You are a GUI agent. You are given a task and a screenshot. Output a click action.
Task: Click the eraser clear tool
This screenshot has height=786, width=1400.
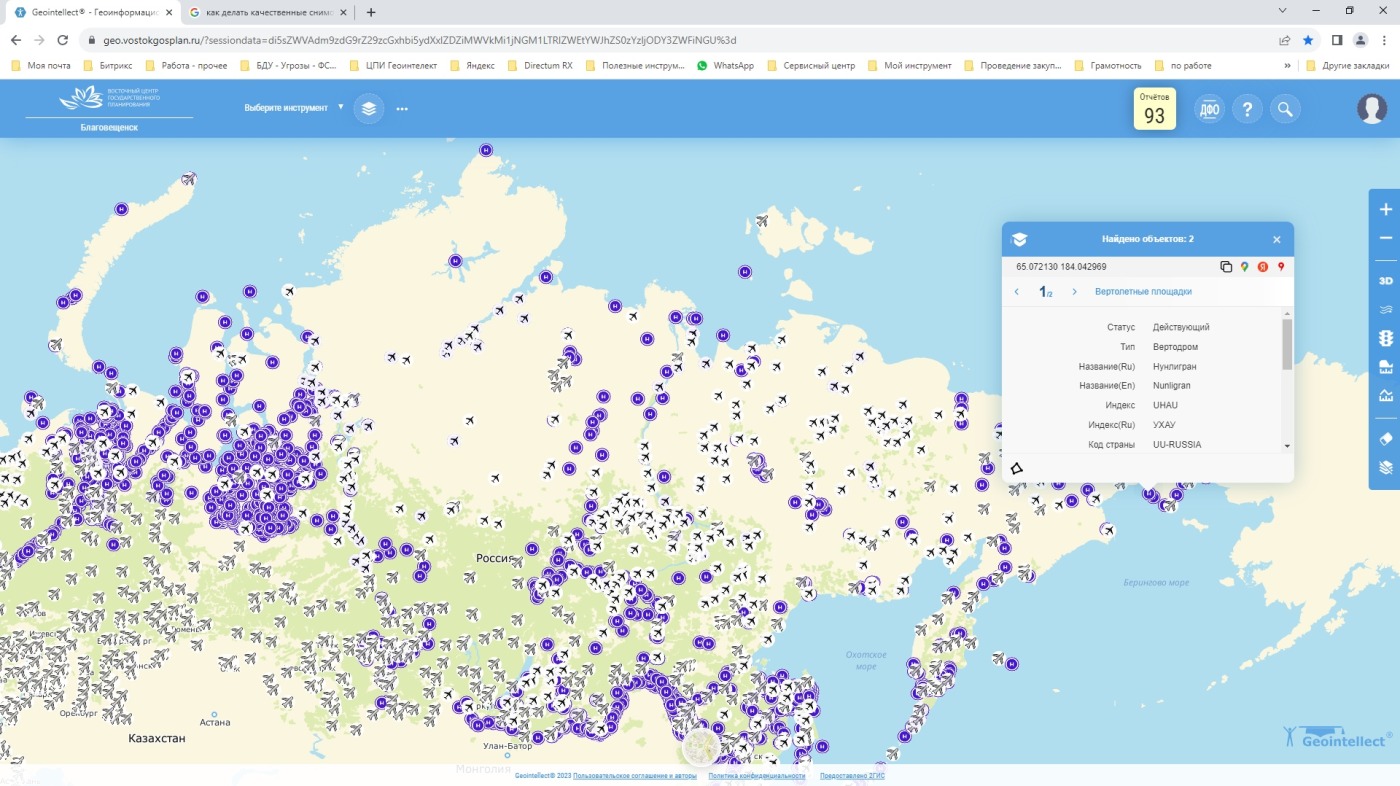pyautogui.click(x=1386, y=438)
